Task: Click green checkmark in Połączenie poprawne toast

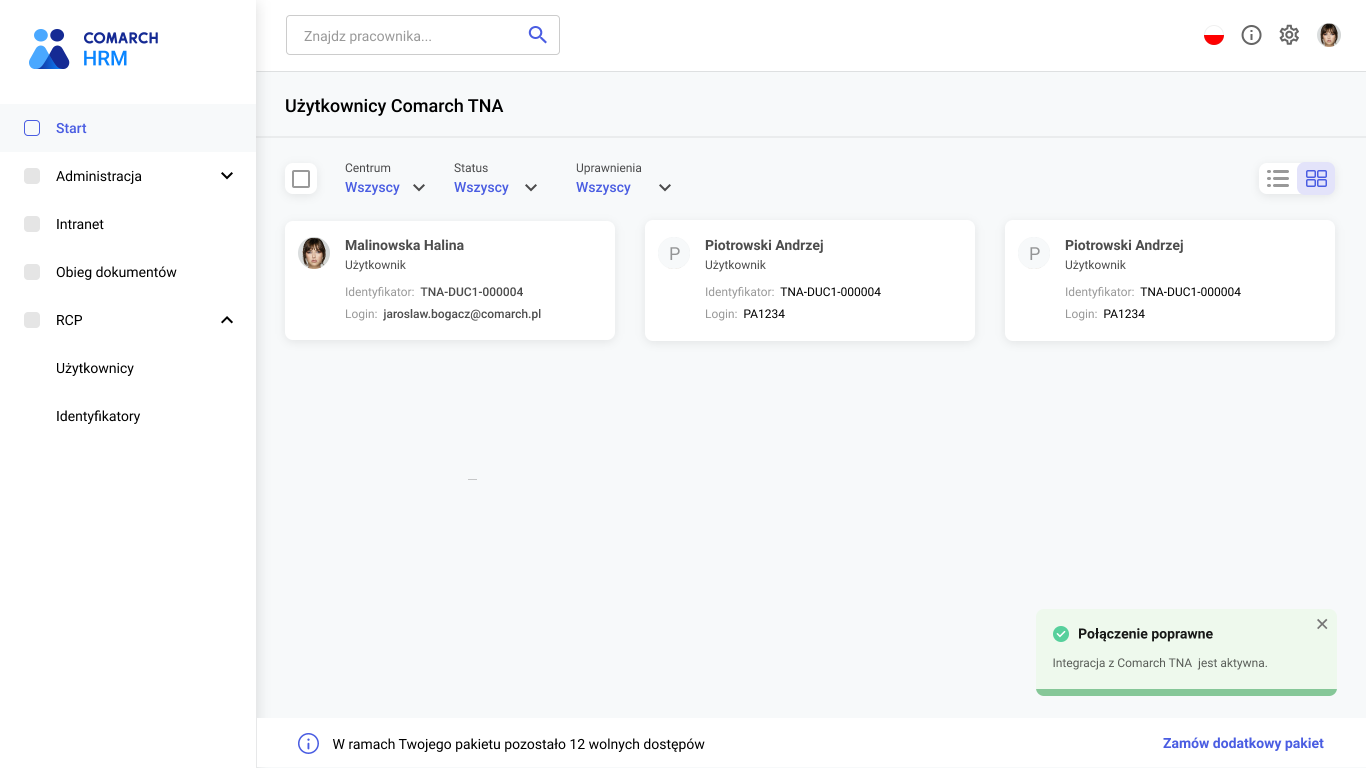Action: coord(1061,634)
